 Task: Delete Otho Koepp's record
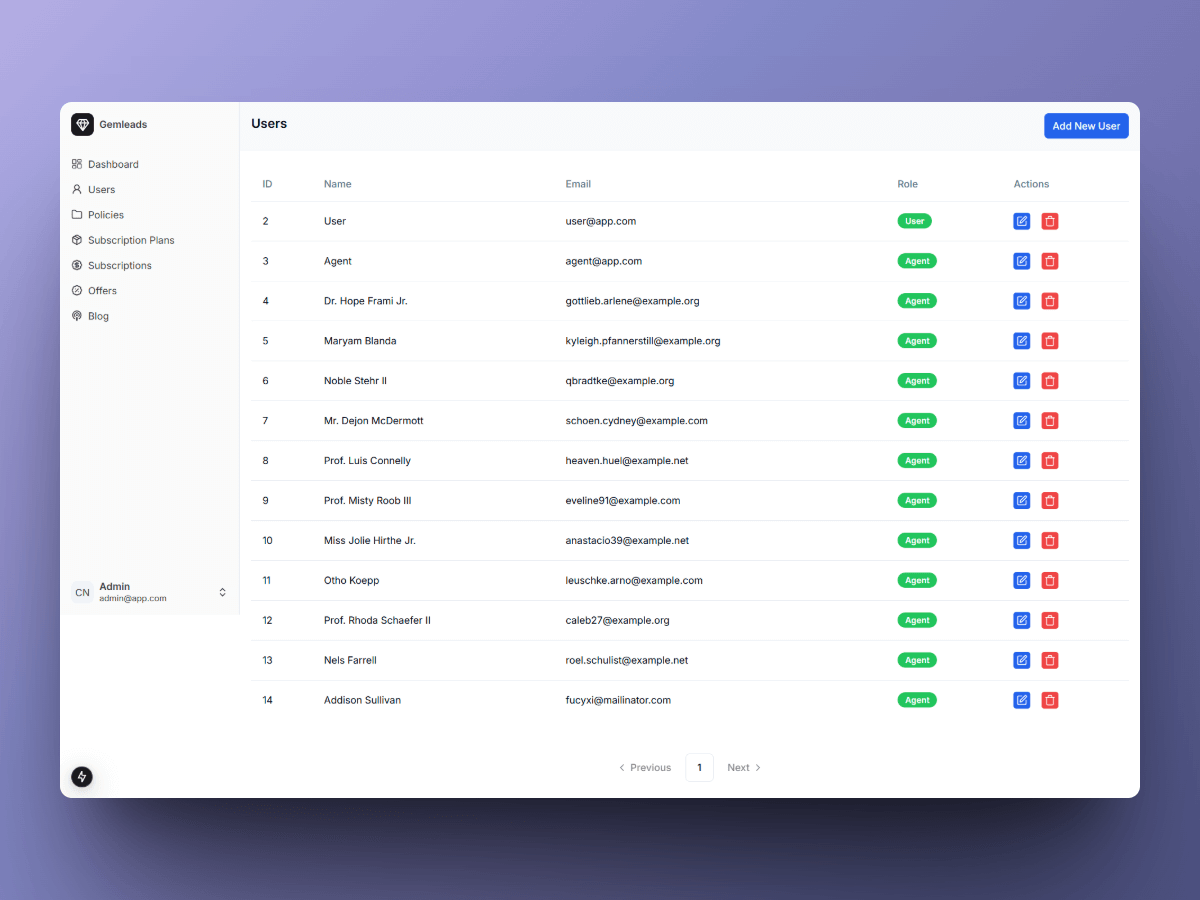pos(1049,581)
